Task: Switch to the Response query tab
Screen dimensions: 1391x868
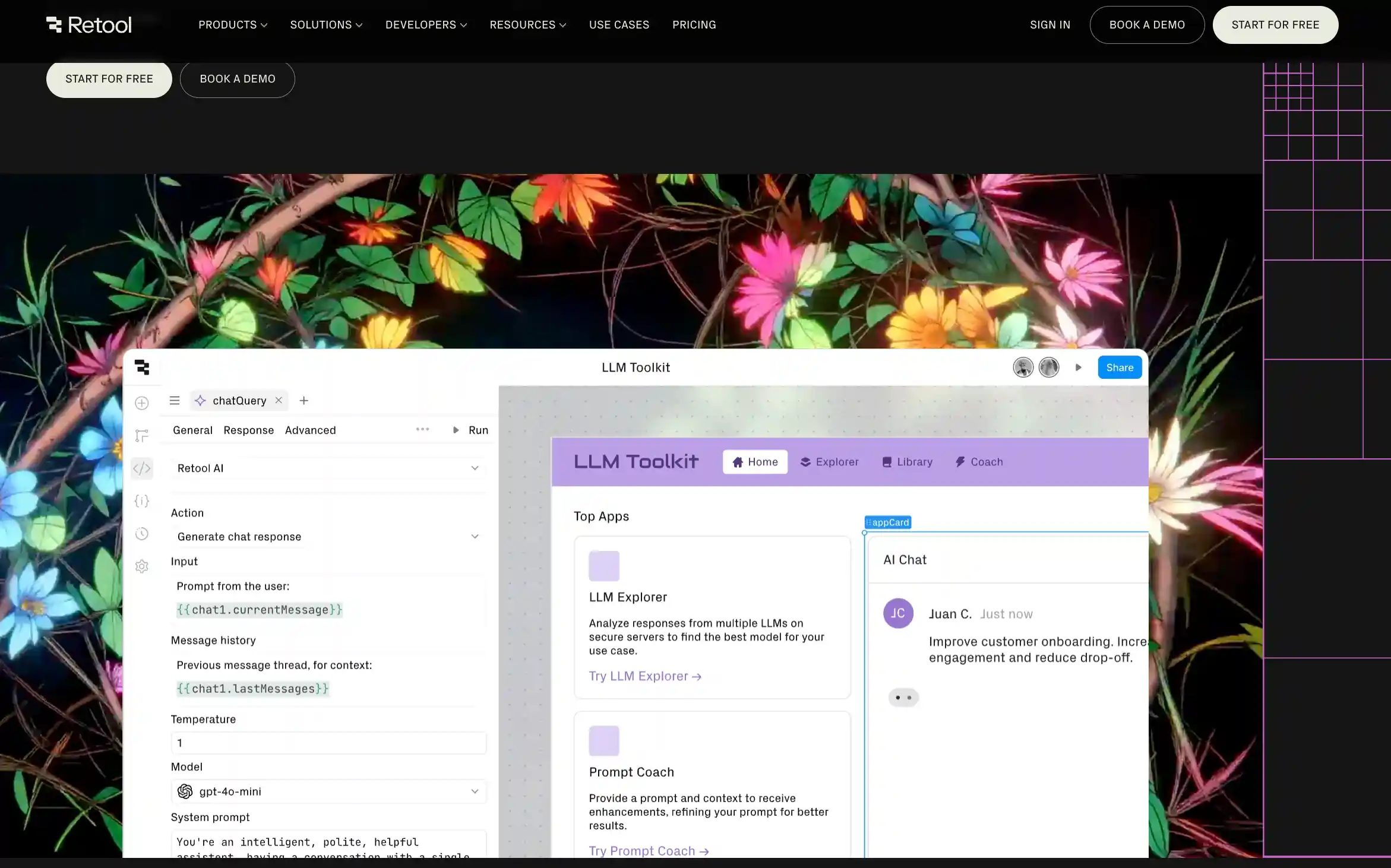Action: 249,430
